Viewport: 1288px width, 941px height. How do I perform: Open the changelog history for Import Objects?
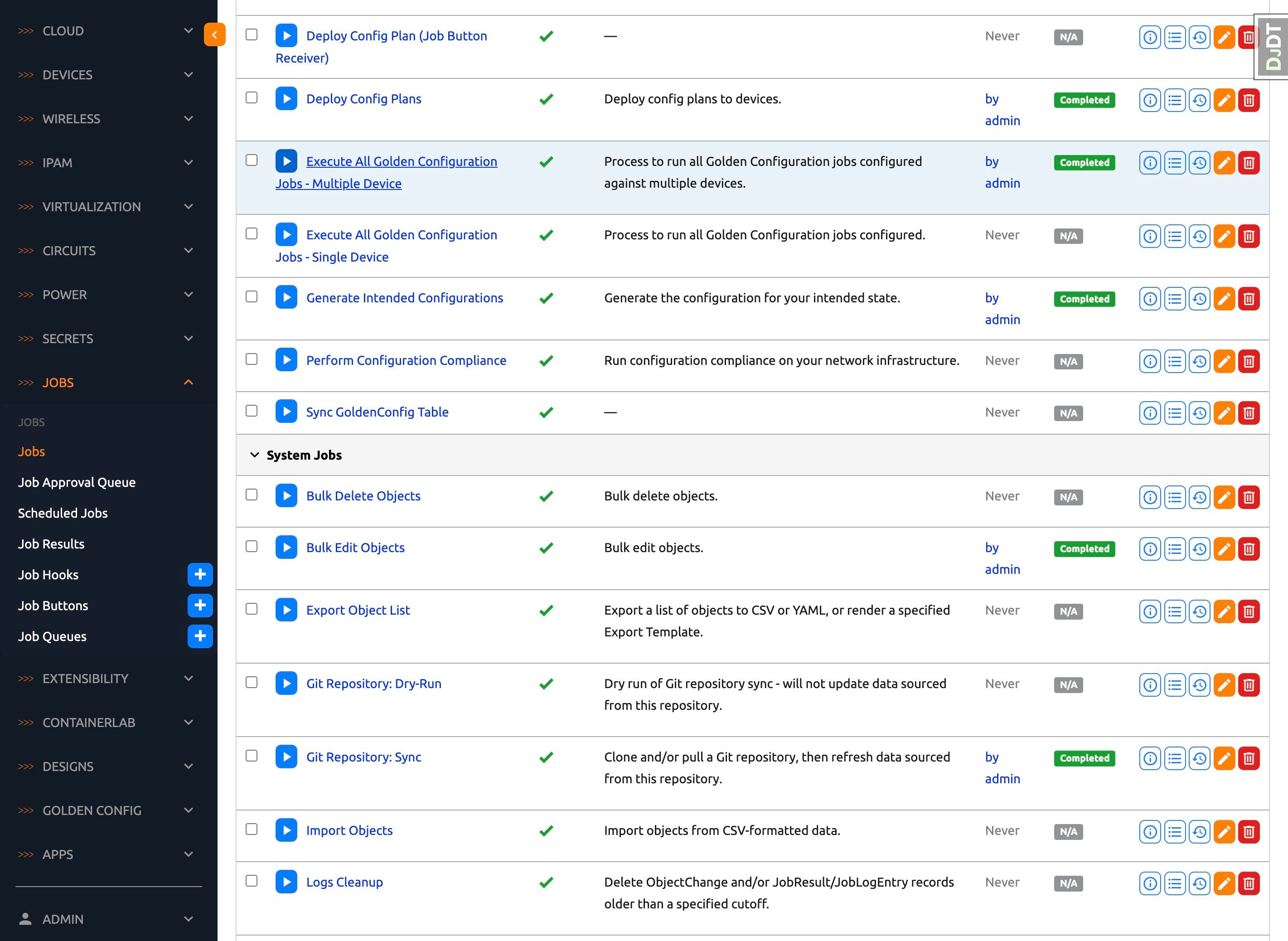click(x=1199, y=832)
